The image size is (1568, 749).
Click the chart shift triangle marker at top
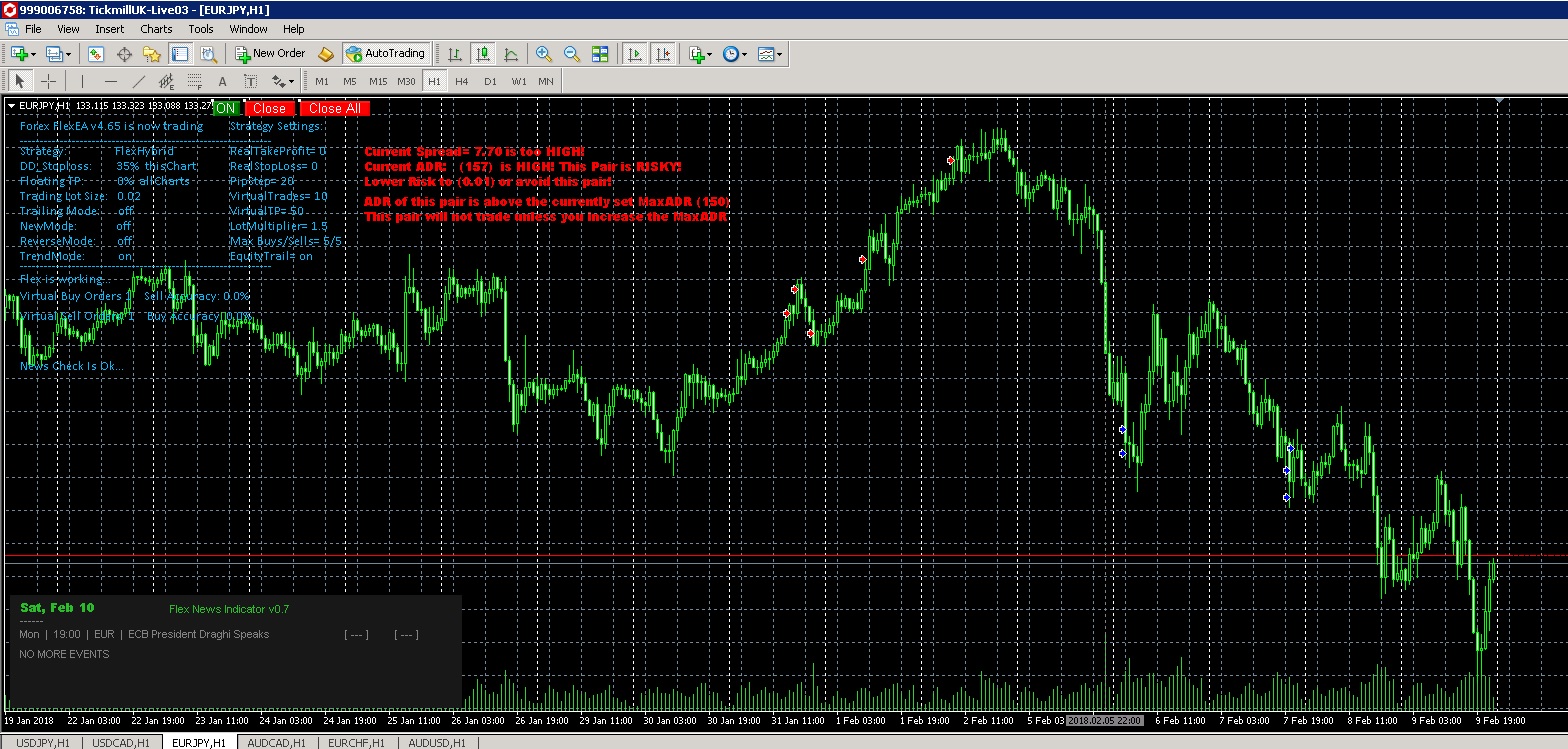click(1500, 101)
